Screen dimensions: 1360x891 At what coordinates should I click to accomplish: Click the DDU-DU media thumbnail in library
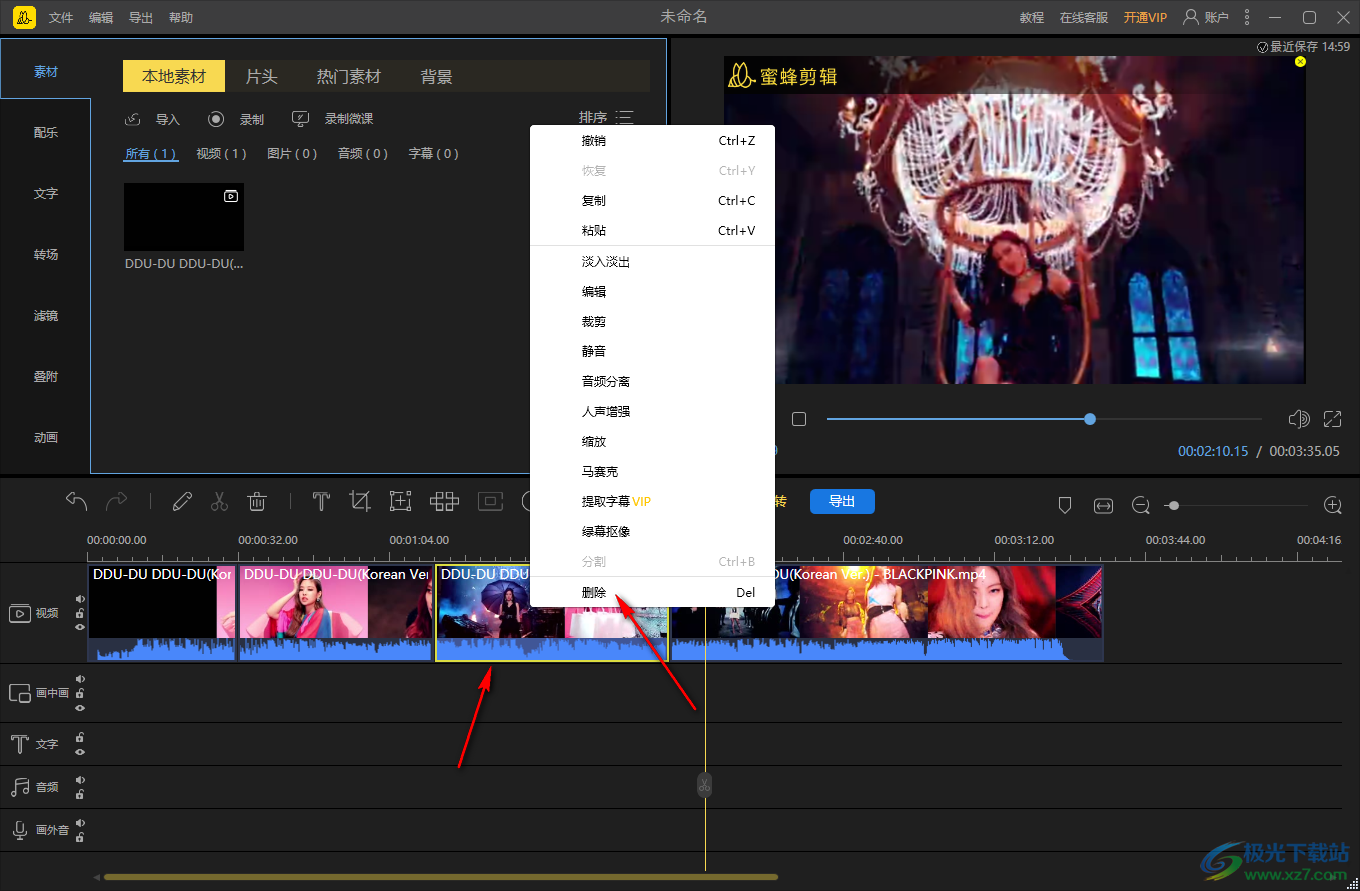click(x=184, y=217)
